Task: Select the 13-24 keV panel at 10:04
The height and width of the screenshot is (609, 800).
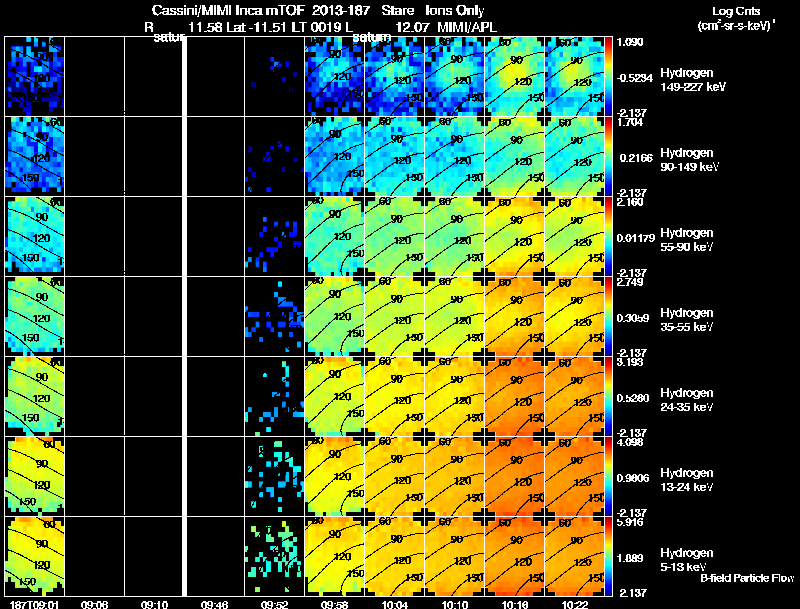Action: (x=394, y=476)
